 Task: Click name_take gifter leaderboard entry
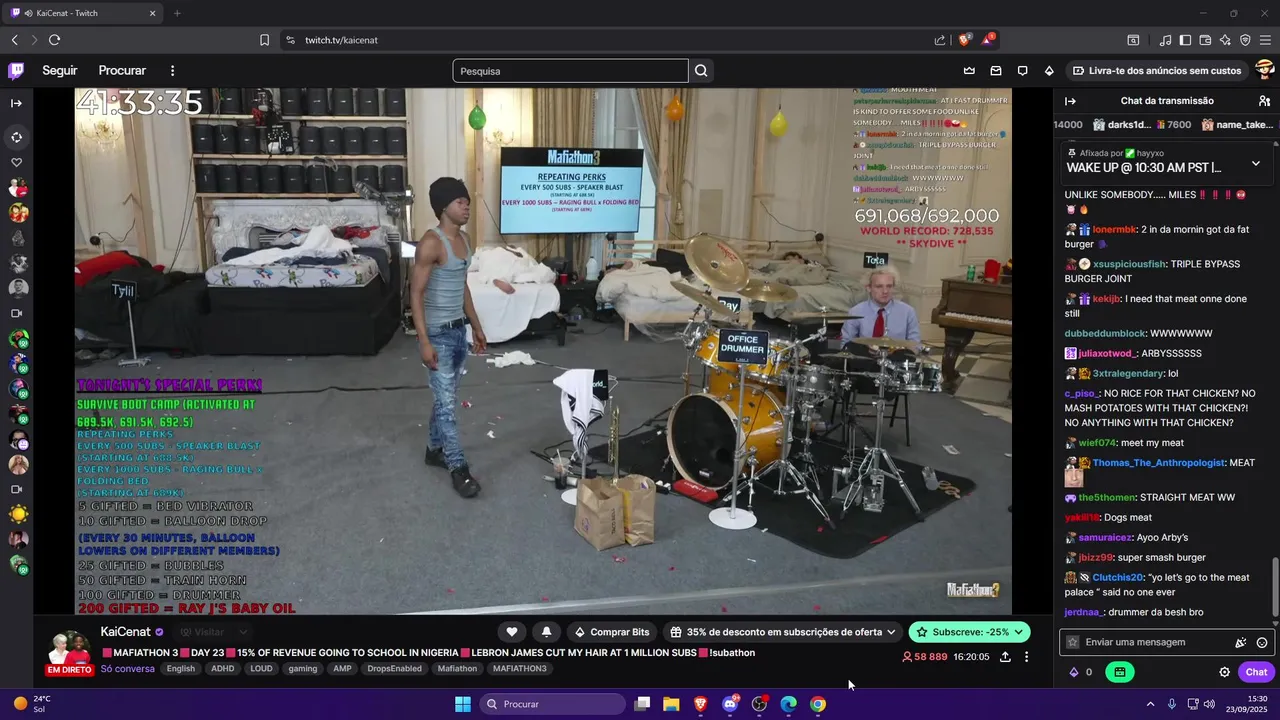click(x=1237, y=125)
